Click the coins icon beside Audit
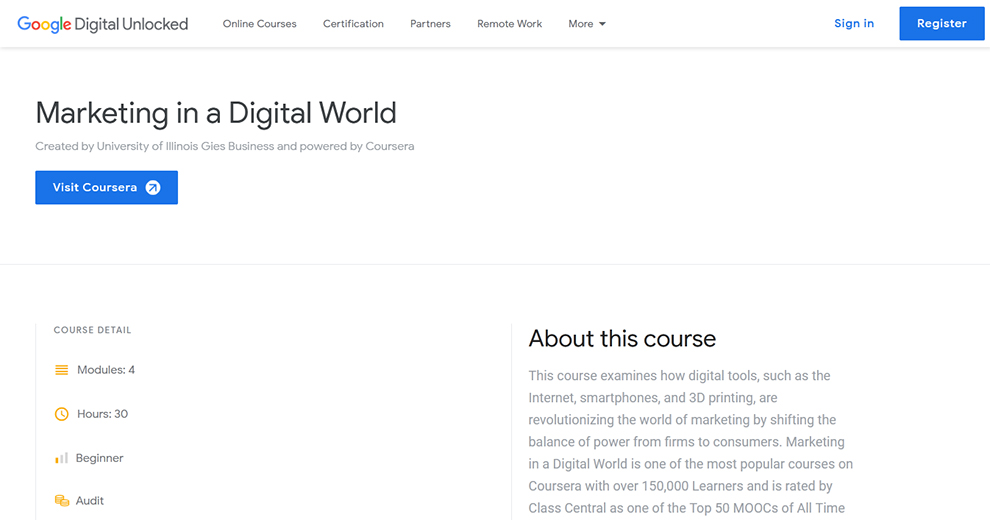990x520 pixels. coord(61,500)
